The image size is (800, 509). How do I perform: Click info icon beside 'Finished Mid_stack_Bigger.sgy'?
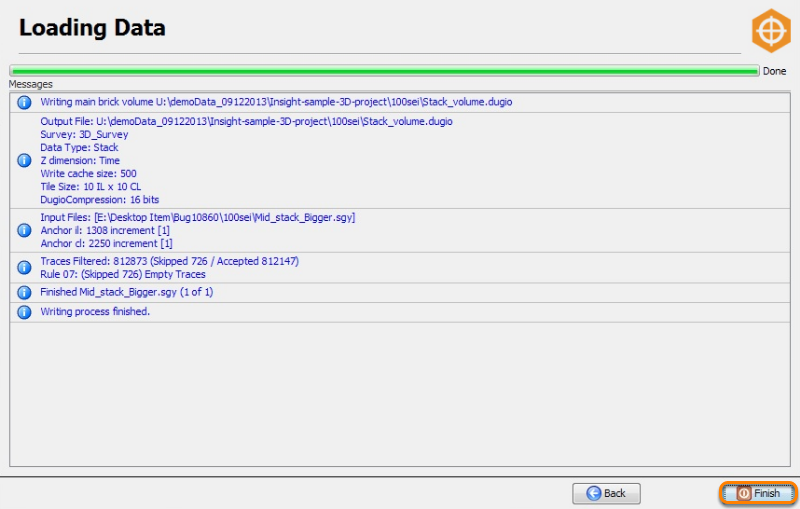point(24,293)
